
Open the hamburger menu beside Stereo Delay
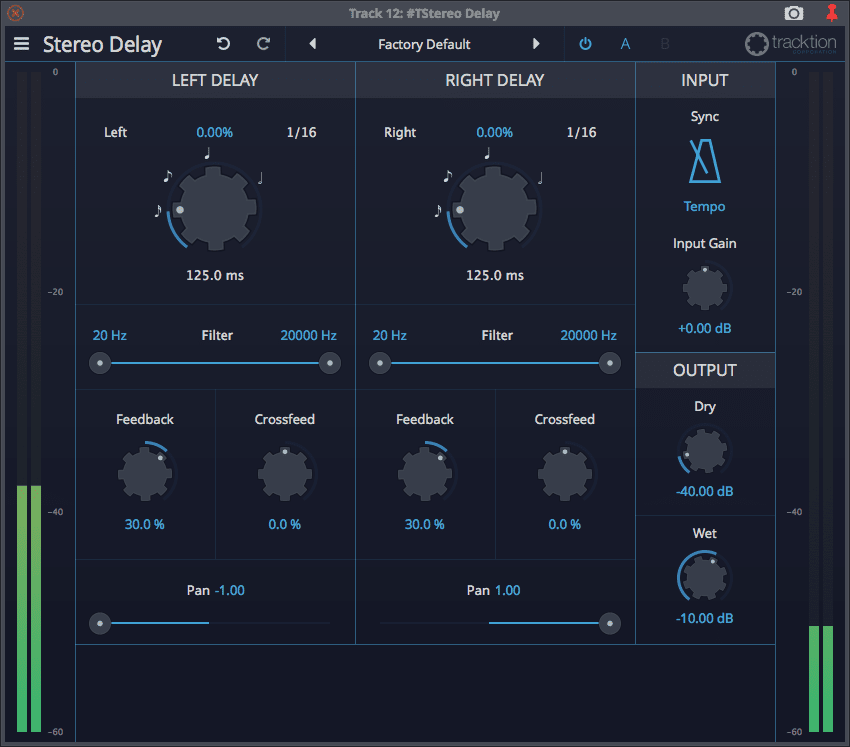click(21, 44)
